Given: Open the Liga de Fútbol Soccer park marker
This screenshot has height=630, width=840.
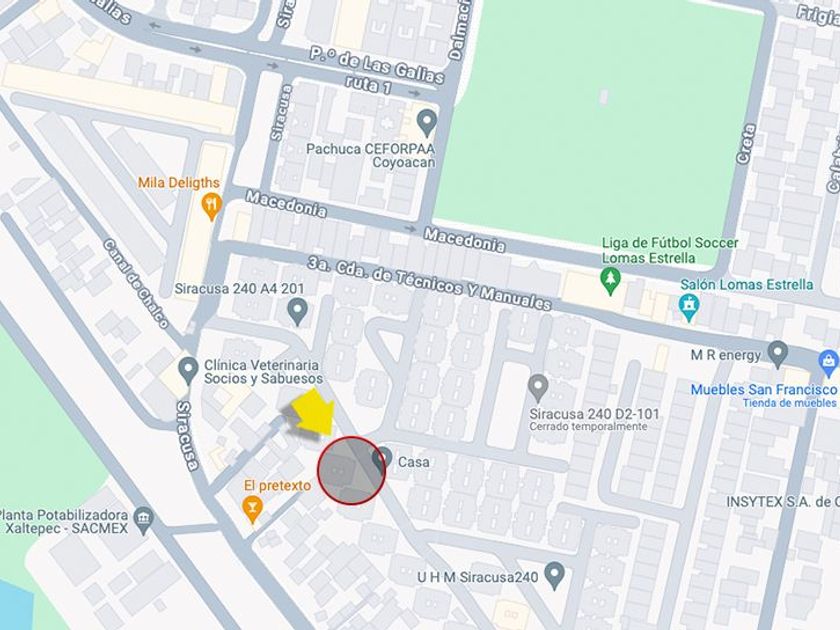Looking at the screenshot, I should point(610,281).
